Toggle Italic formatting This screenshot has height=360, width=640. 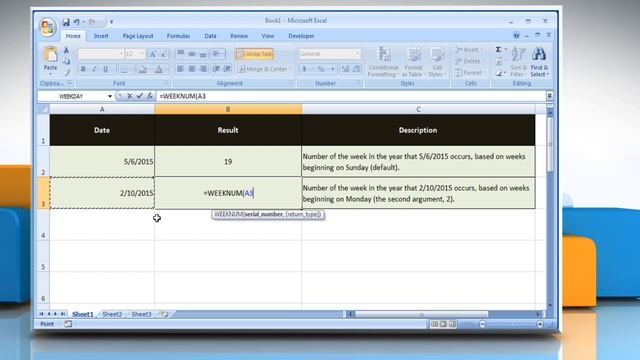click(x=94, y=69)
